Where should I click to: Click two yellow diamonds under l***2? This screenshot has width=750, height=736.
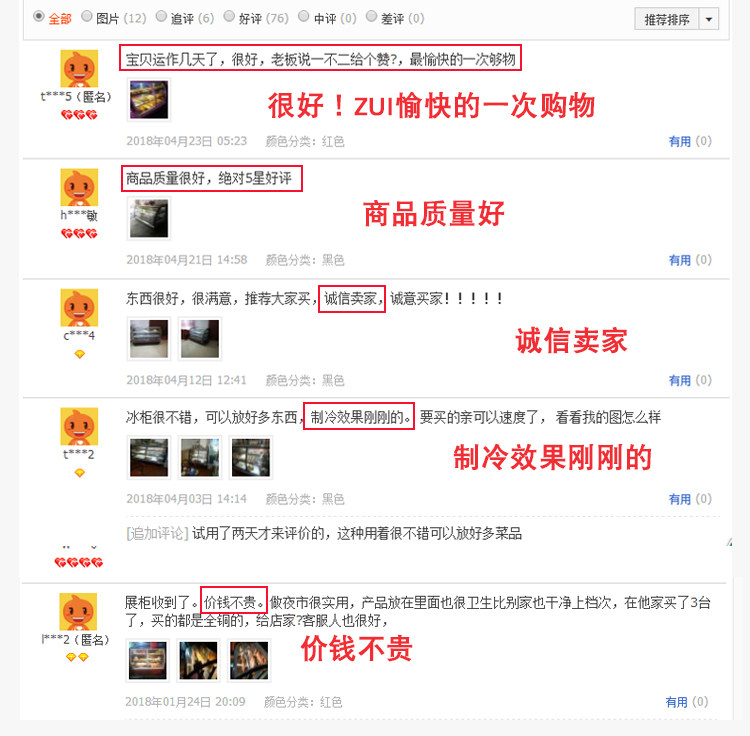click(77, 658)
